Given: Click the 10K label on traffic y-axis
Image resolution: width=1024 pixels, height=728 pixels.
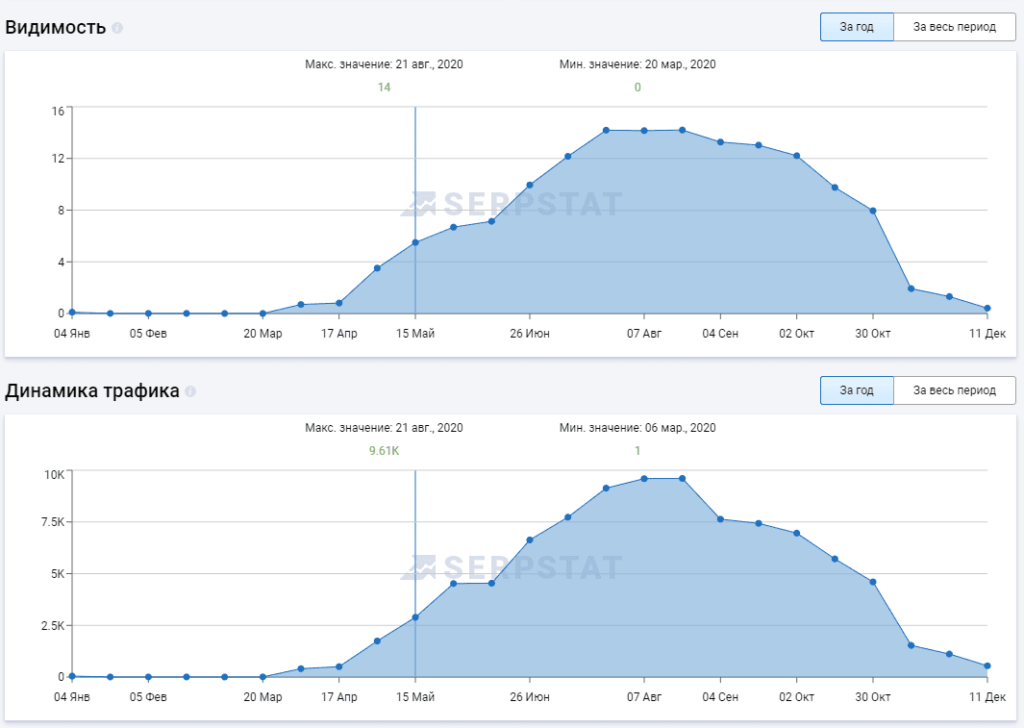Looking at the screenshot, I should [x=55, y=475].
